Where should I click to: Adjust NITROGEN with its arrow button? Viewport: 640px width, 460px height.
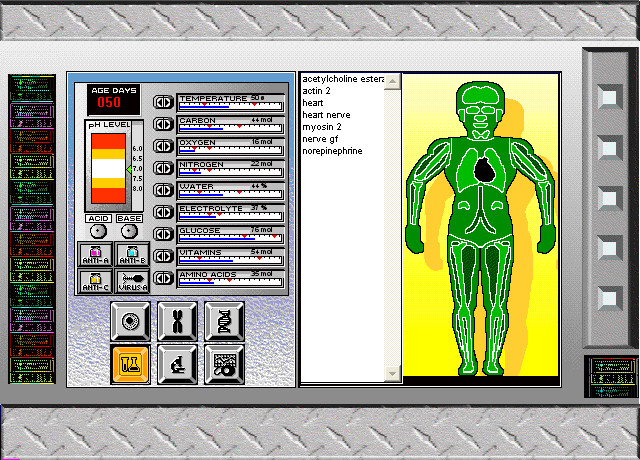[163, 168]
